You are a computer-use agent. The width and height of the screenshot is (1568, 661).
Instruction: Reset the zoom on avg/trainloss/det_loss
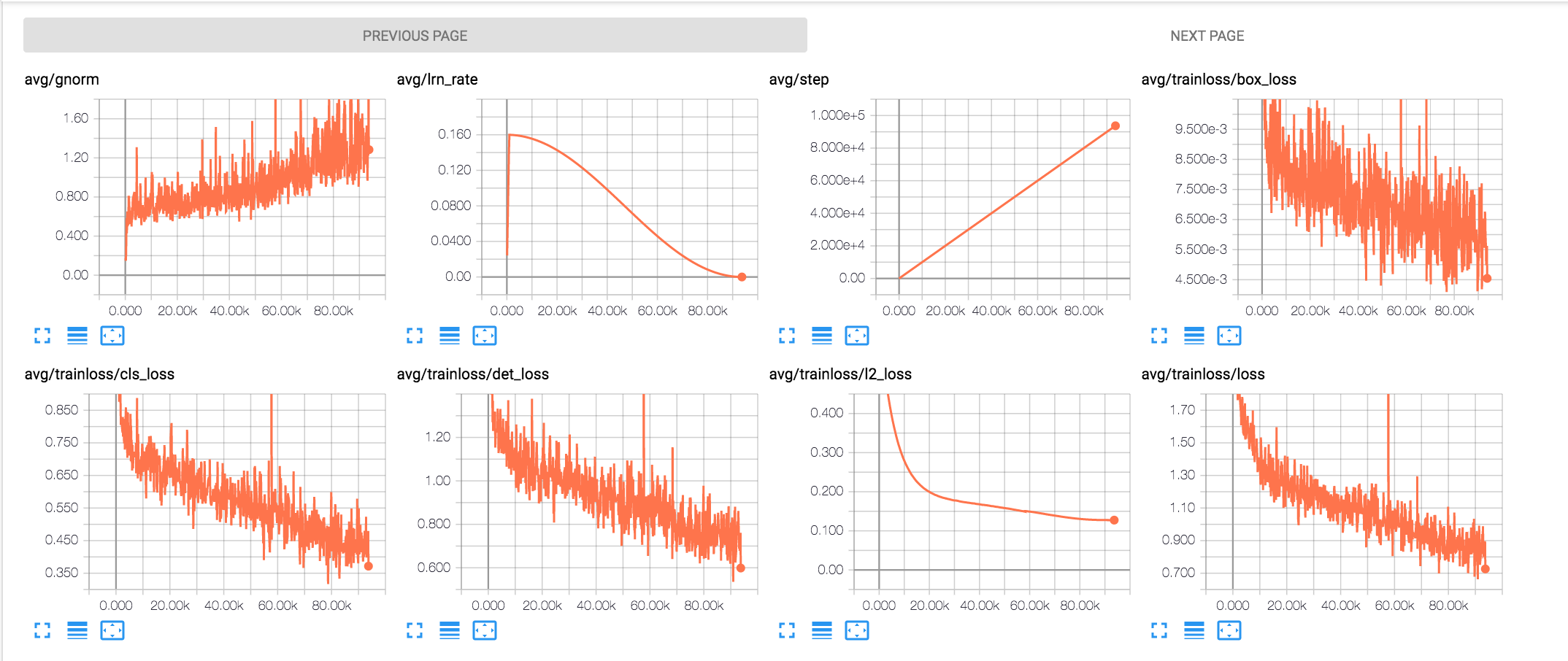click(485, 630)
